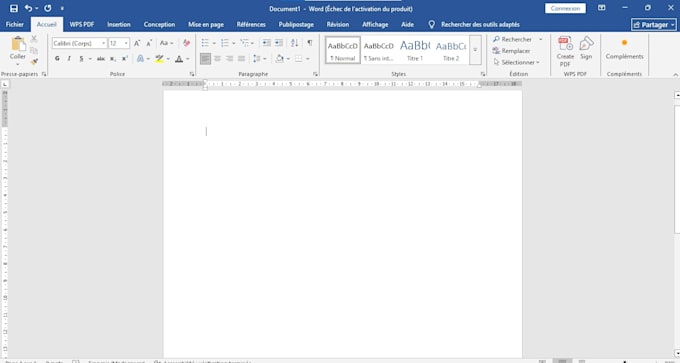Click Create PDF in WPS PDF group
680x363 pixels.
click(565, 52)
